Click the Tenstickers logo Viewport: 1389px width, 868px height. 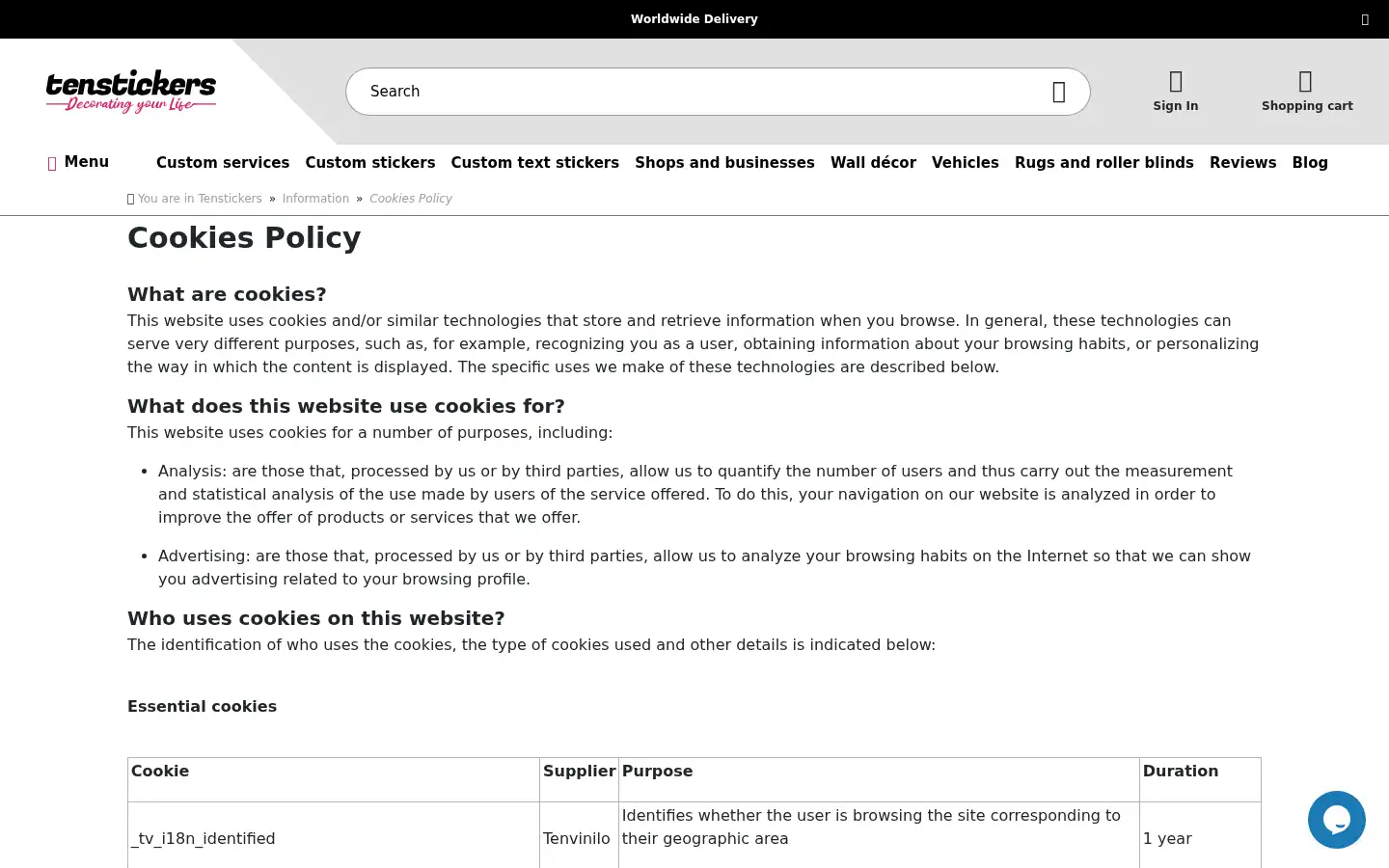(131, 92)
